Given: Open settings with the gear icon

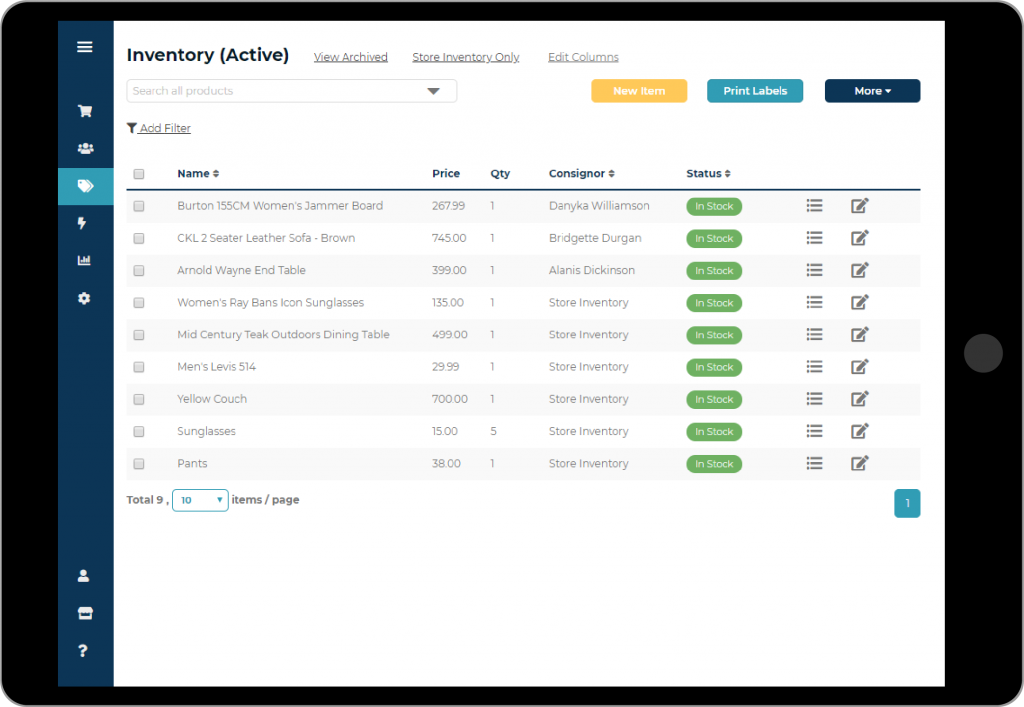Looking at the screenshot, I should (85, 298).
